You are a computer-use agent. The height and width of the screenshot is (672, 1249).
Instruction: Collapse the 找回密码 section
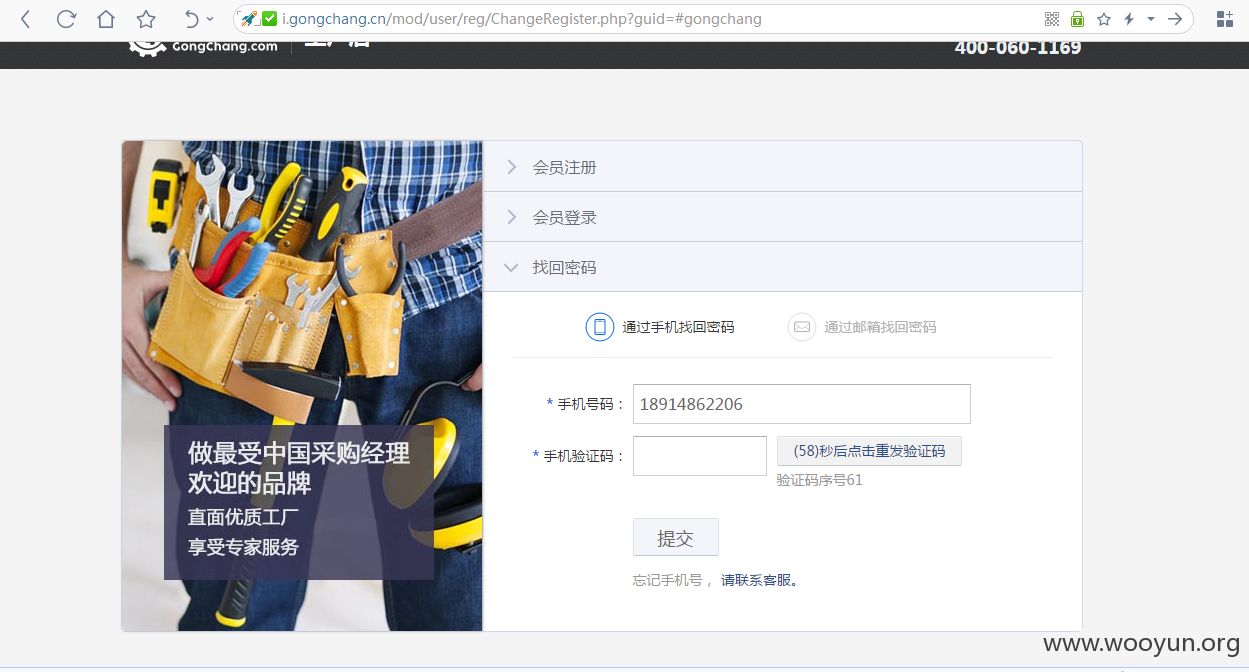click(x=782, y=267)
